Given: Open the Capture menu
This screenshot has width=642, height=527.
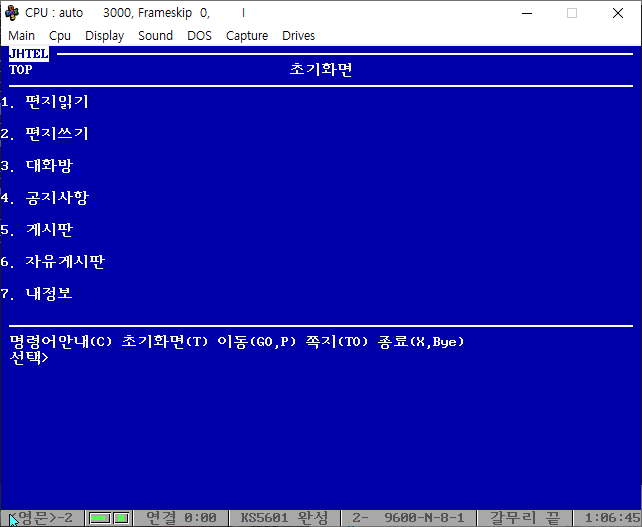Looking at the screenshot, I should tap(246, 35).
